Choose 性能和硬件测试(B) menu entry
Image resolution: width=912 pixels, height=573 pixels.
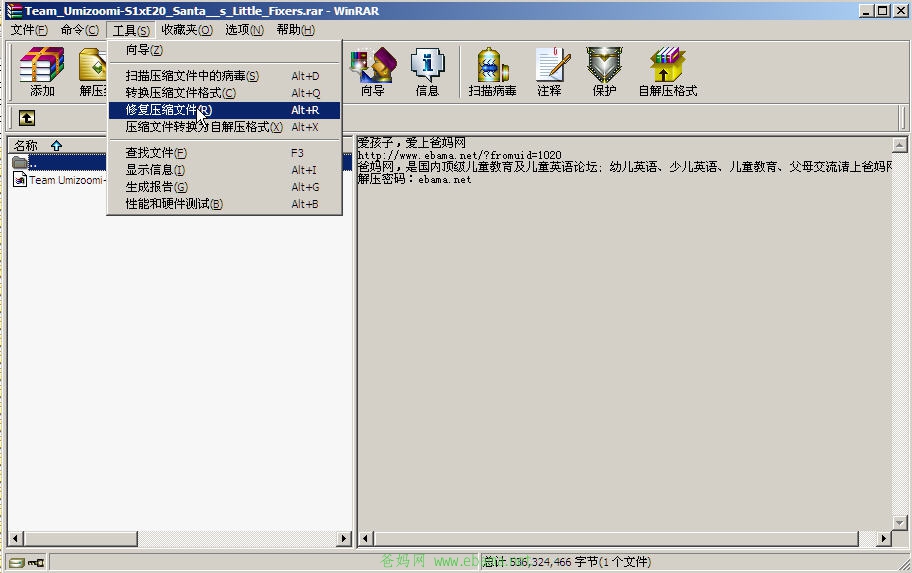click(225, 204)
